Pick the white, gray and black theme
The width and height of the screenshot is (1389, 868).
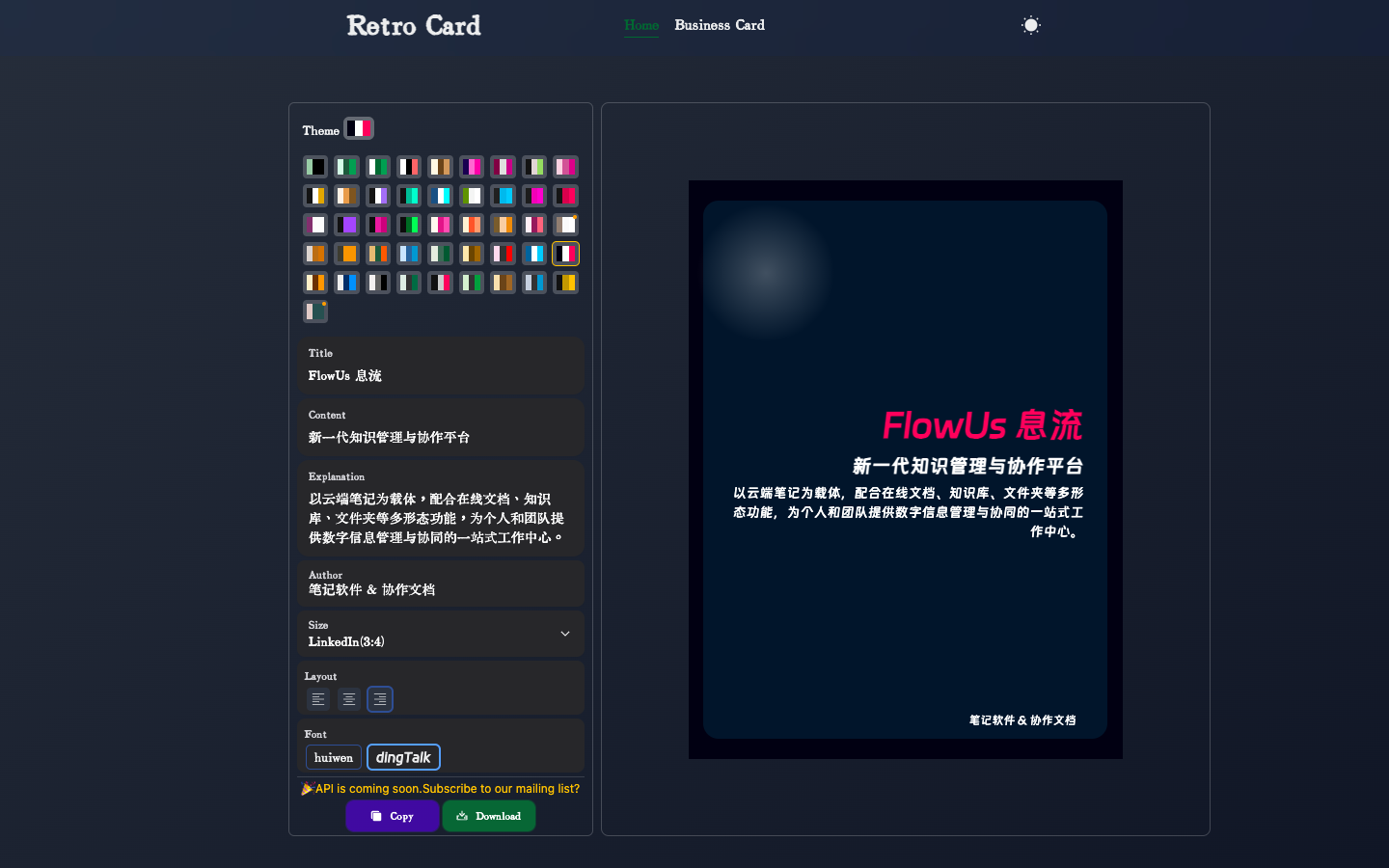[x=378, y=283]
